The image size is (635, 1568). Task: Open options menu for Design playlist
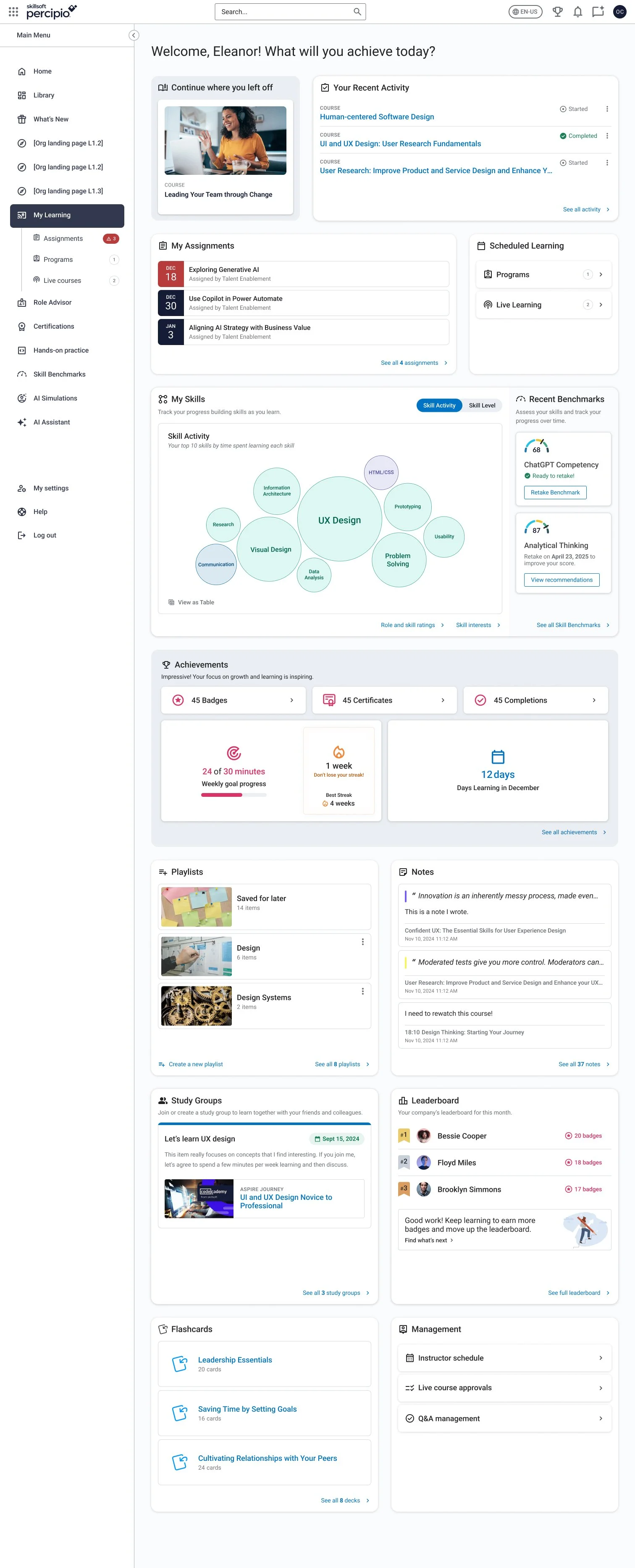point(362,942)
